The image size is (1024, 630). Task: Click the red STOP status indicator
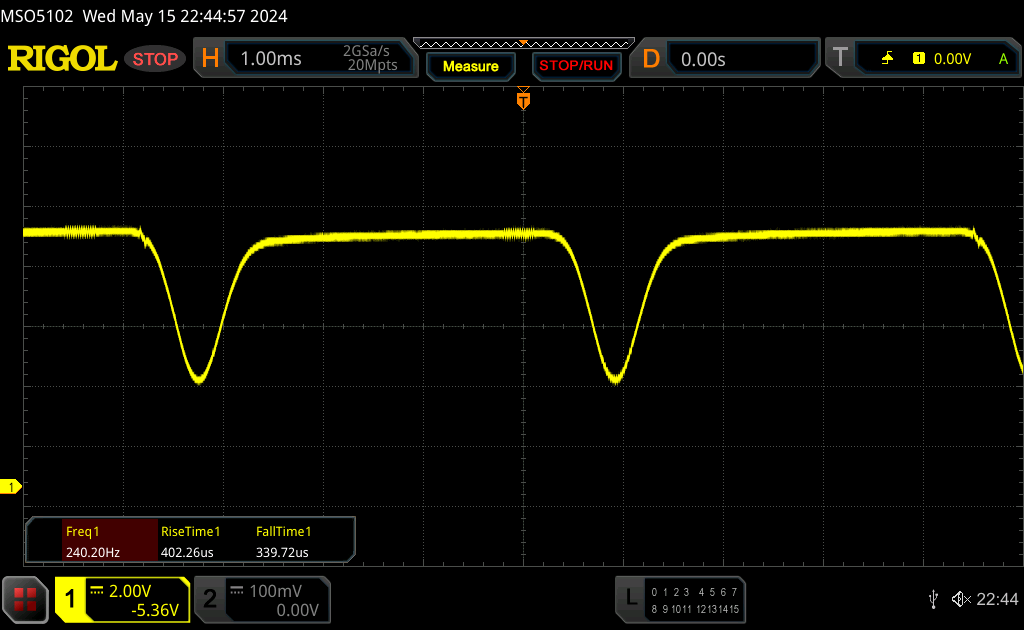(x=155, y=59)
